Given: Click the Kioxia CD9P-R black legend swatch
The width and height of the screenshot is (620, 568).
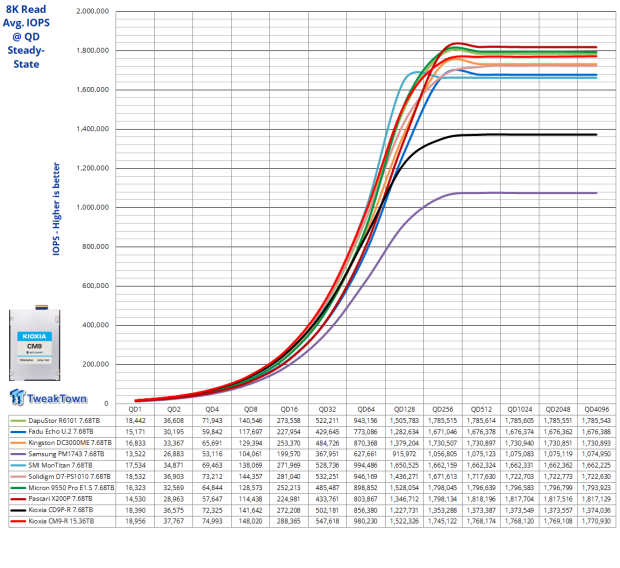Looking at the screenshot, I should [18, 510].
